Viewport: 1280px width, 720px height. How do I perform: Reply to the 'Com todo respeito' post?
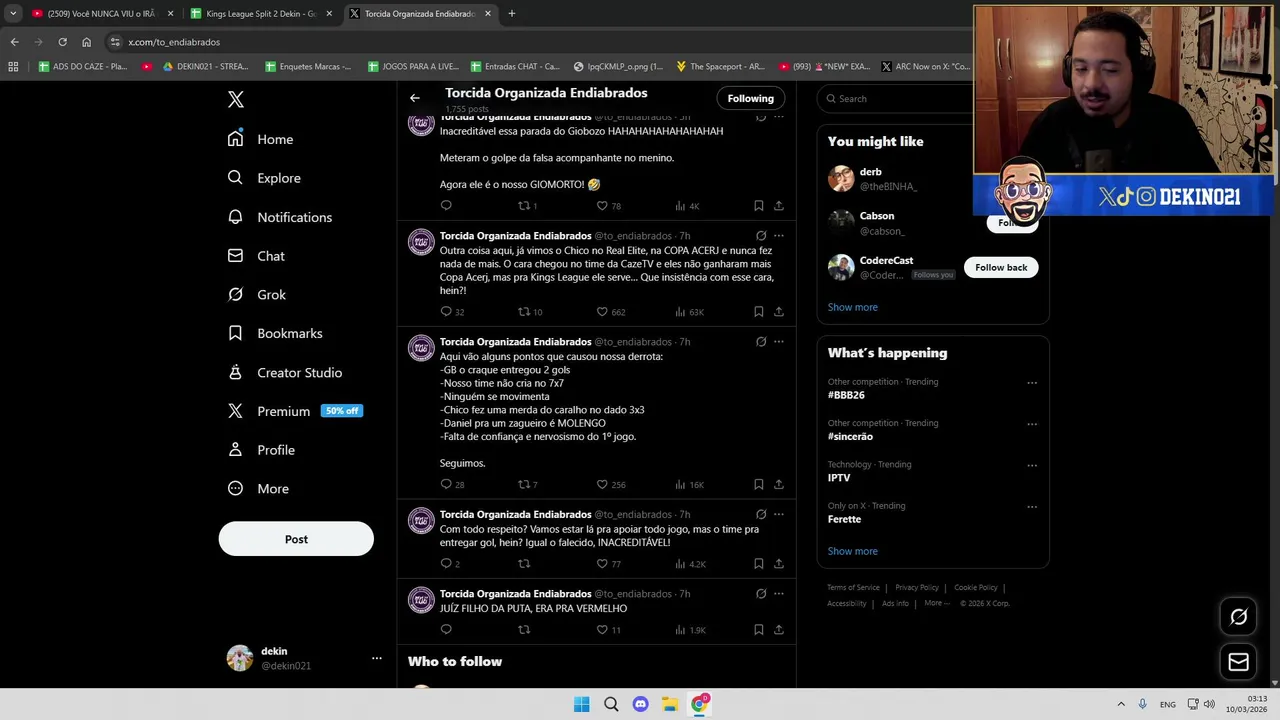tap(446, 563)
